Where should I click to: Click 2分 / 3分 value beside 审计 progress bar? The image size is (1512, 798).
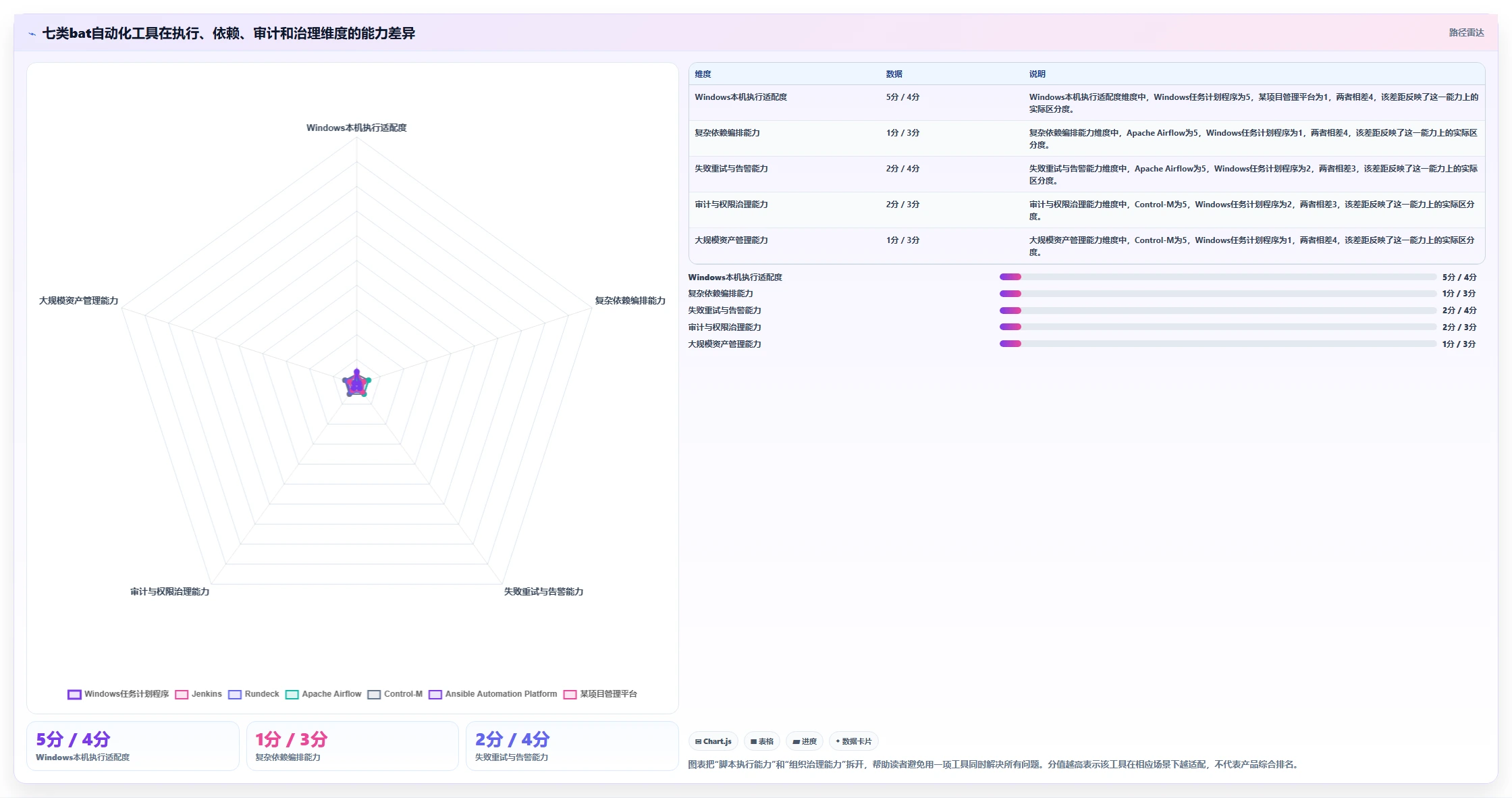click(x=1459, y=327)
